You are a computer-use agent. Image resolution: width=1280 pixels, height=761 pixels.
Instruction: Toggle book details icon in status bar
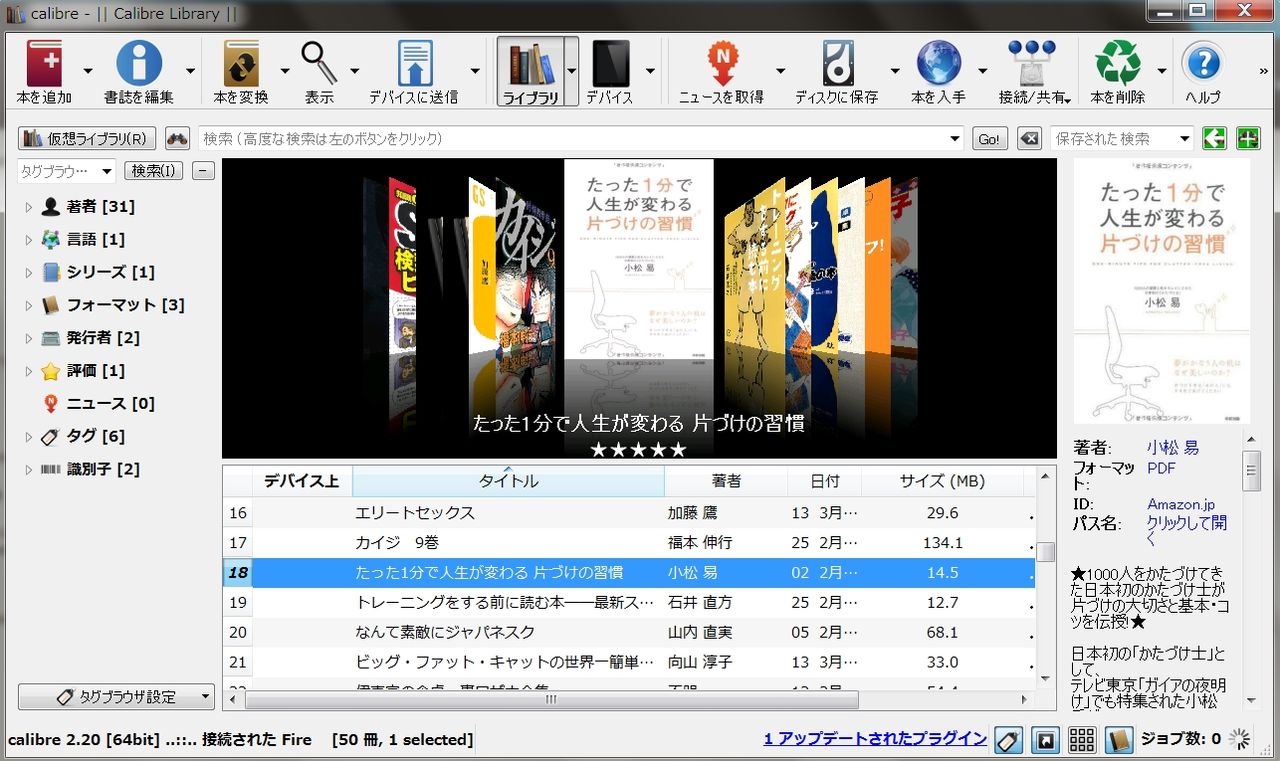point(1119,740)
